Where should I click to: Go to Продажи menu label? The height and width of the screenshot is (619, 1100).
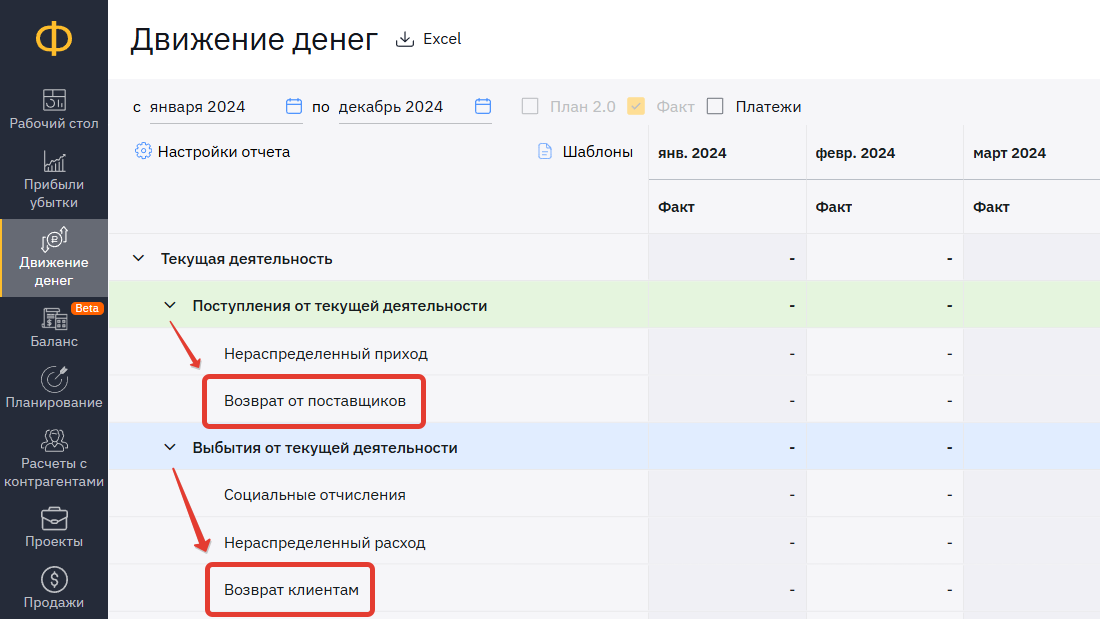point(54,603)
